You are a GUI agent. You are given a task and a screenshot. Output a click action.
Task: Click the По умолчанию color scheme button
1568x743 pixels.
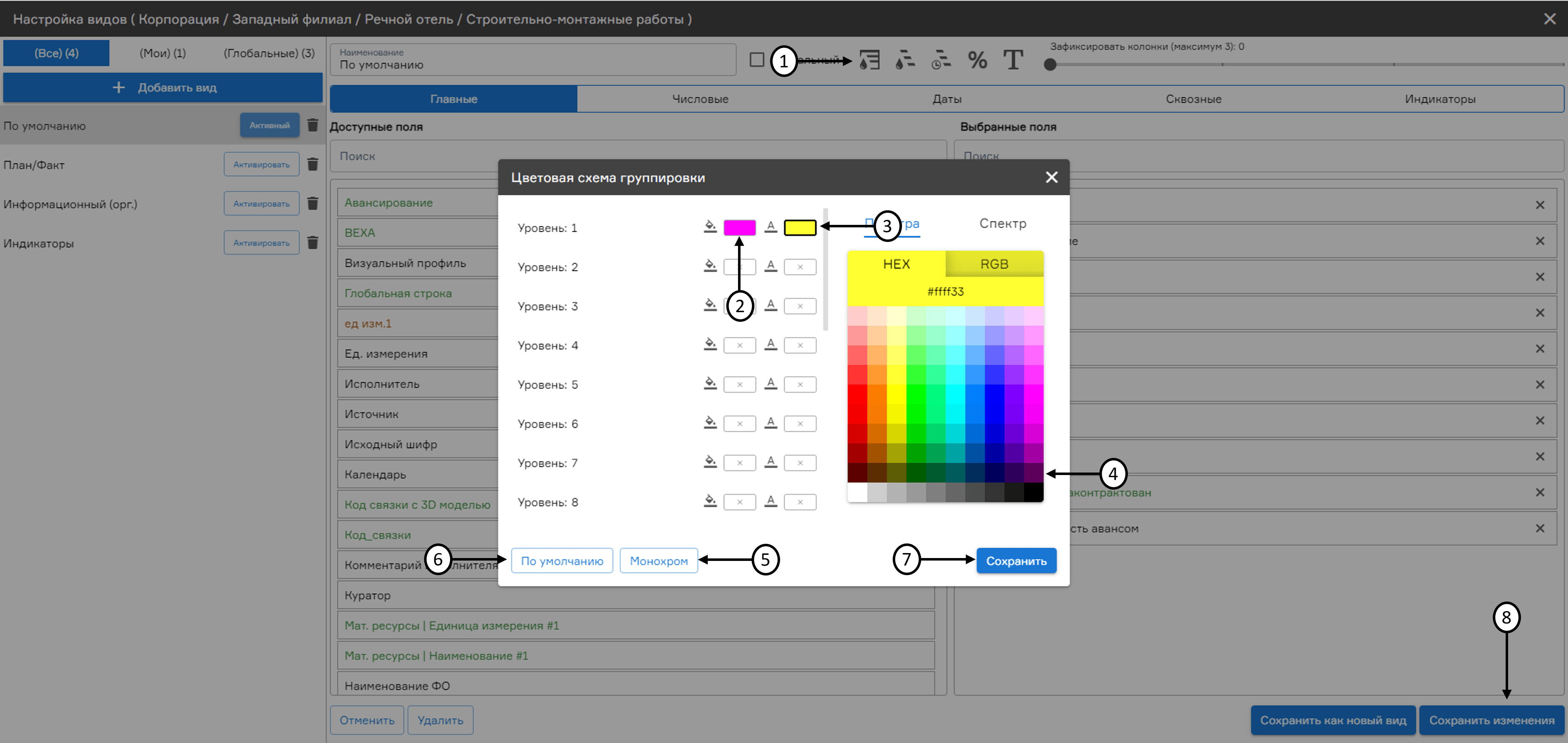[x=562, y=561]
